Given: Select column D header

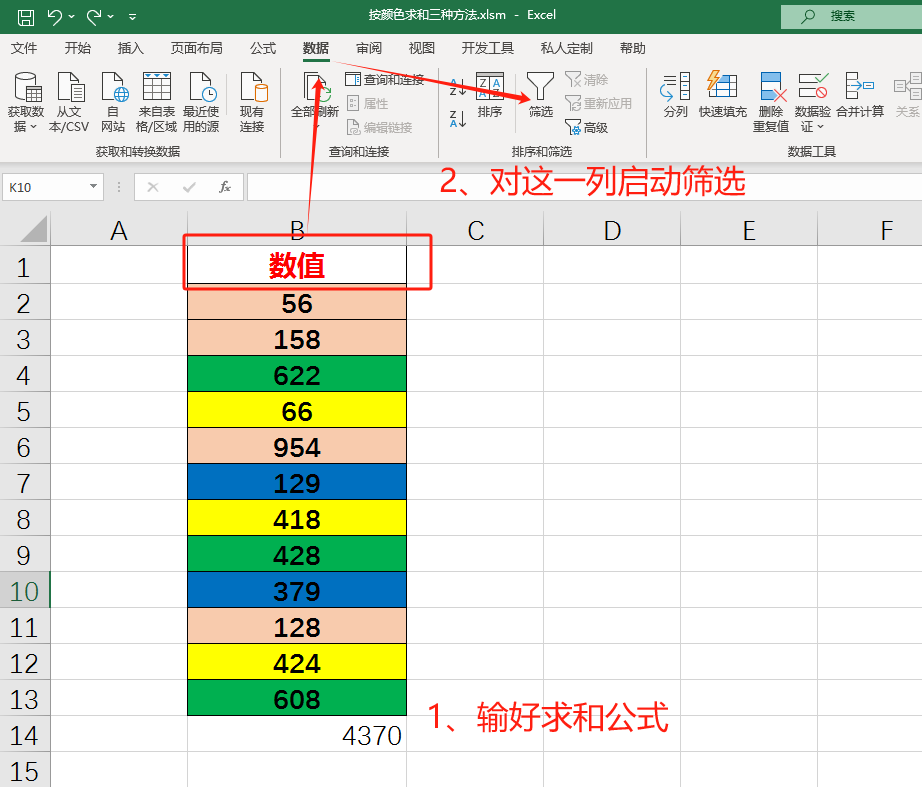Looking at the screenshot, I should point(612,230).
